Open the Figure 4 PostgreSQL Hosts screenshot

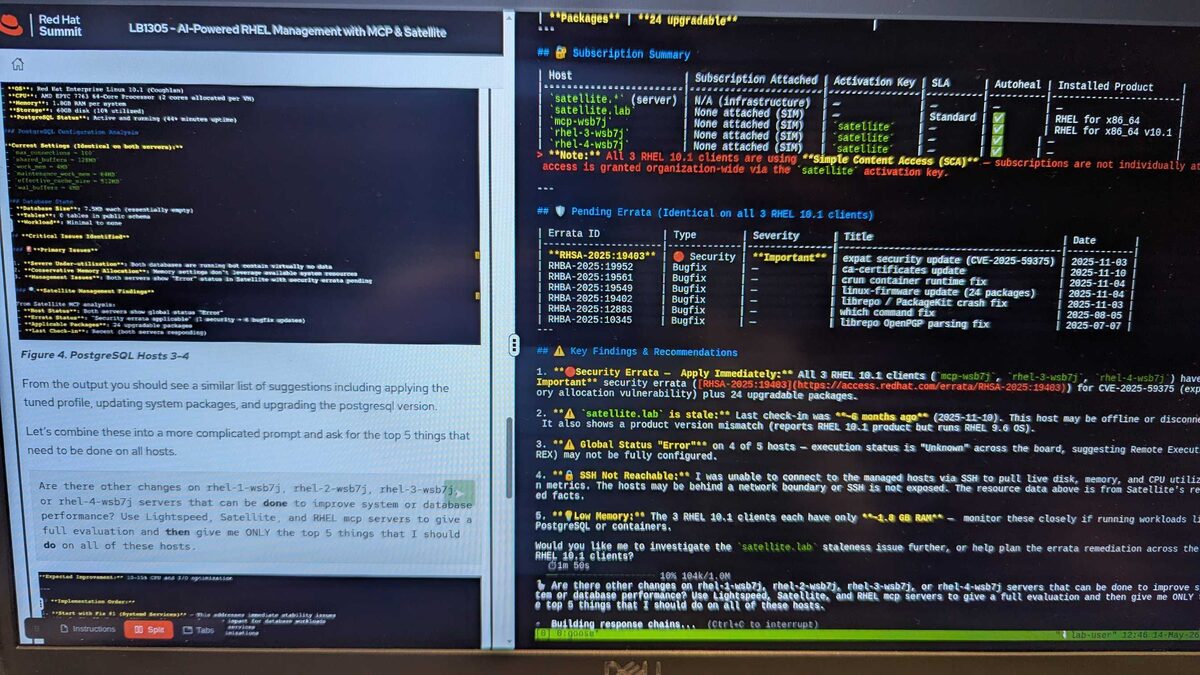(x=243, y=213)
